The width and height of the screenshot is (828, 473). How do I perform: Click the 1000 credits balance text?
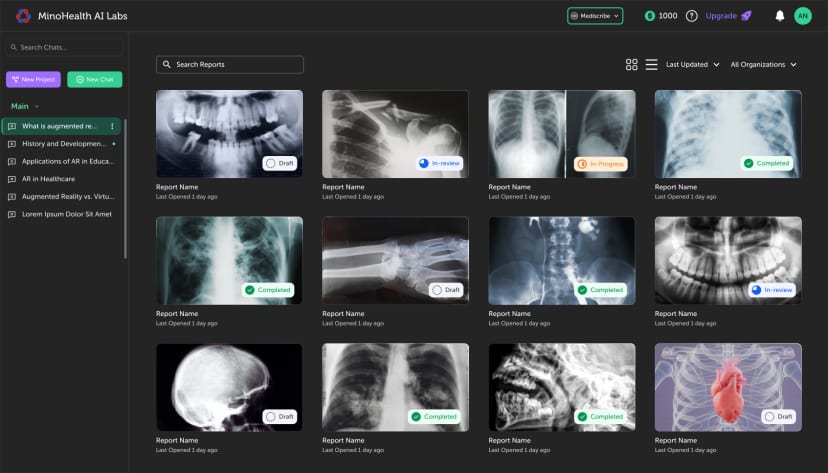coord(668,16)
